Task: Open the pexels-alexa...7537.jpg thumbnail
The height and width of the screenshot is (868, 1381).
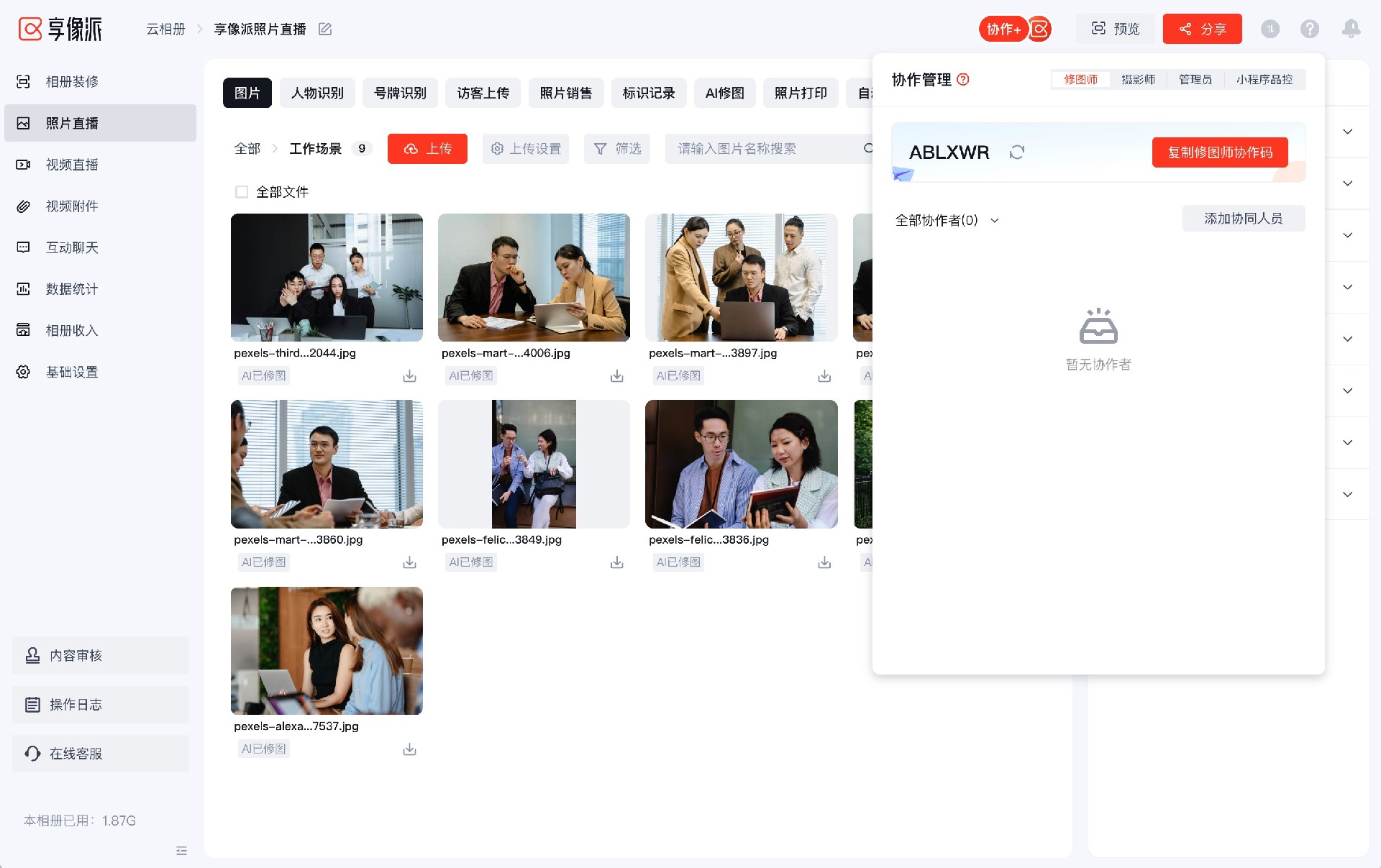Action: [x=327, y=651]
